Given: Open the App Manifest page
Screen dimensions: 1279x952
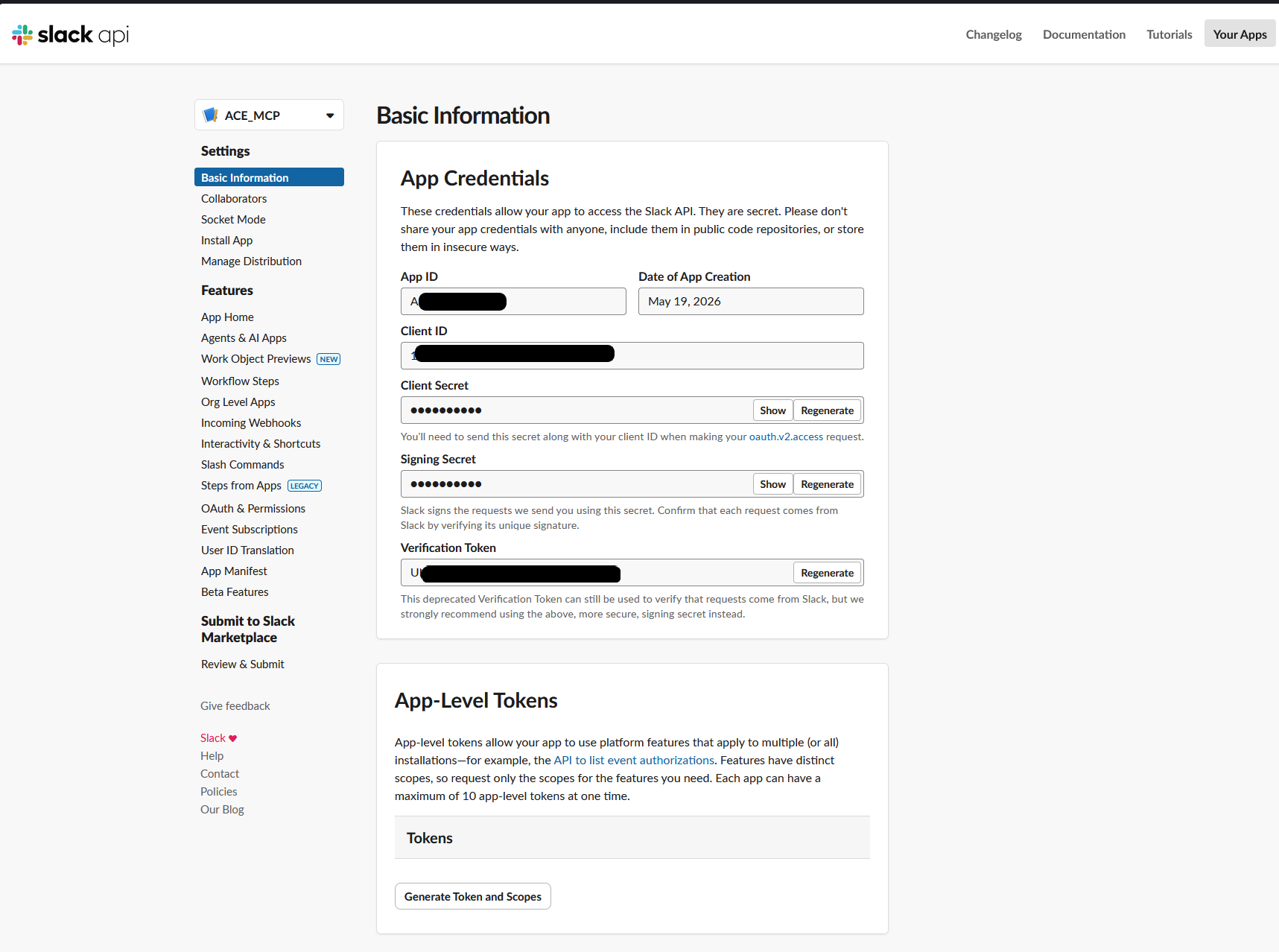Looking at the screenshot, I should click(x=234, y=571).
